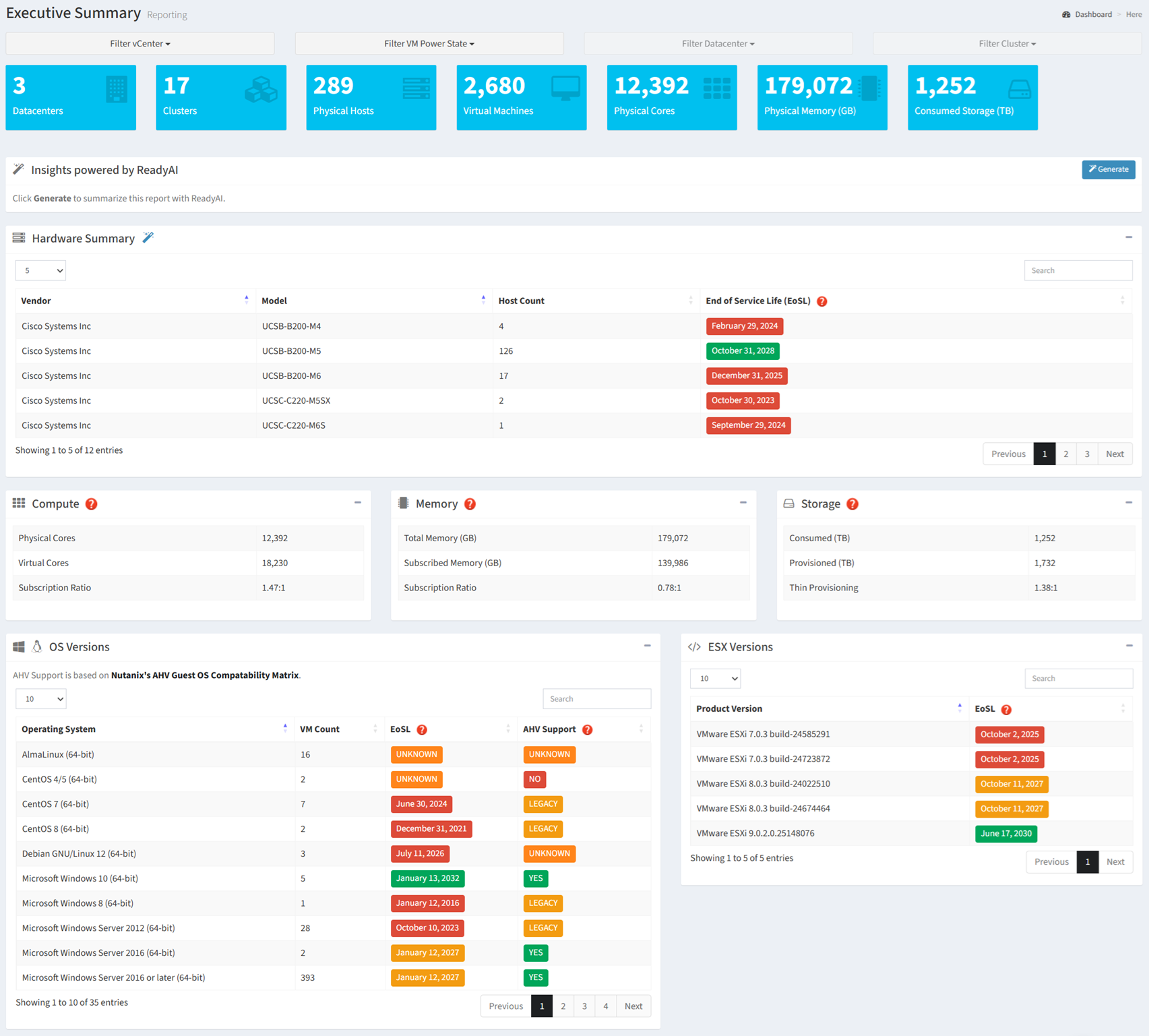Open the Hardware Summary page size selector
Screen dimensions: 1149x1036
tap(40, 270)
